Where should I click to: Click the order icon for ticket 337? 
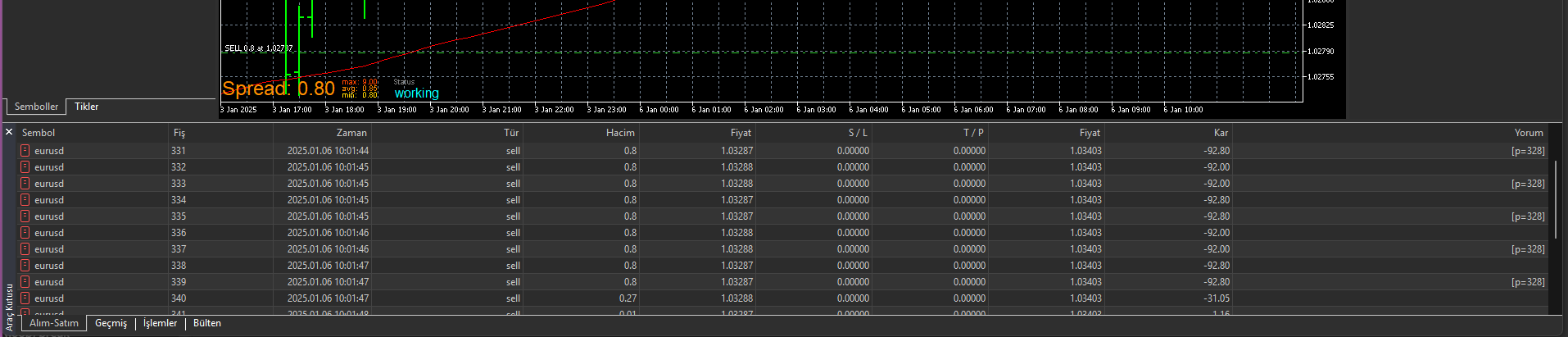(25, 249)
